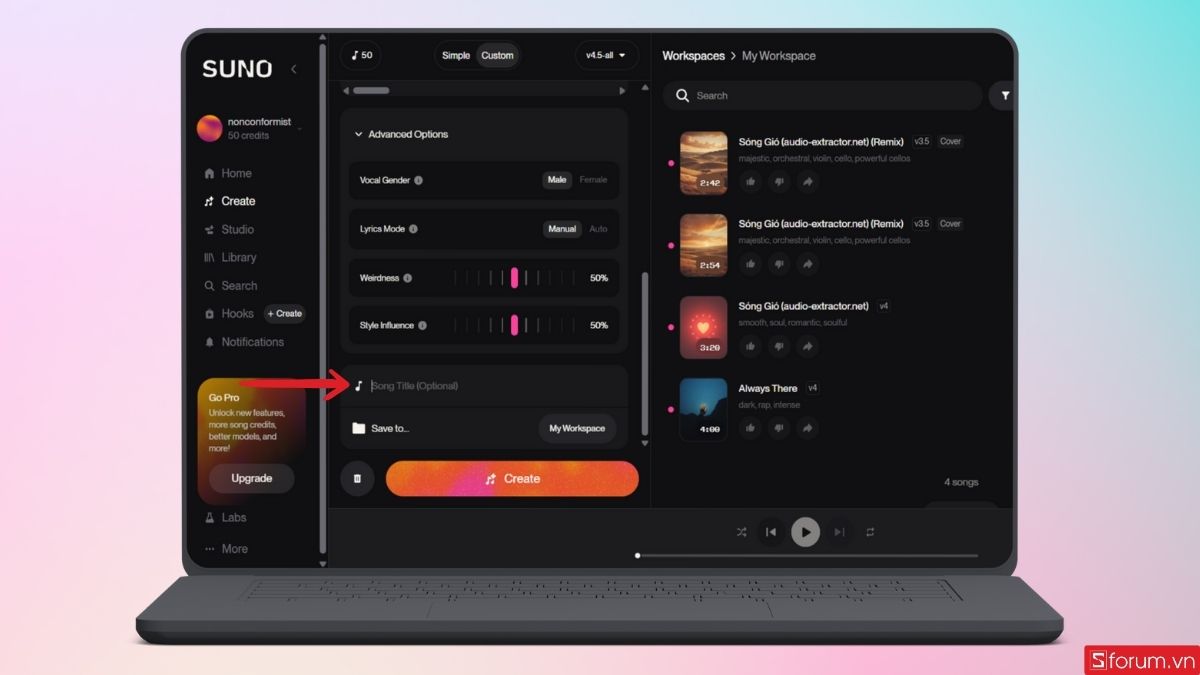Skip to previous track in player
The image size is (1200, 675).
[x=770, y=532]
